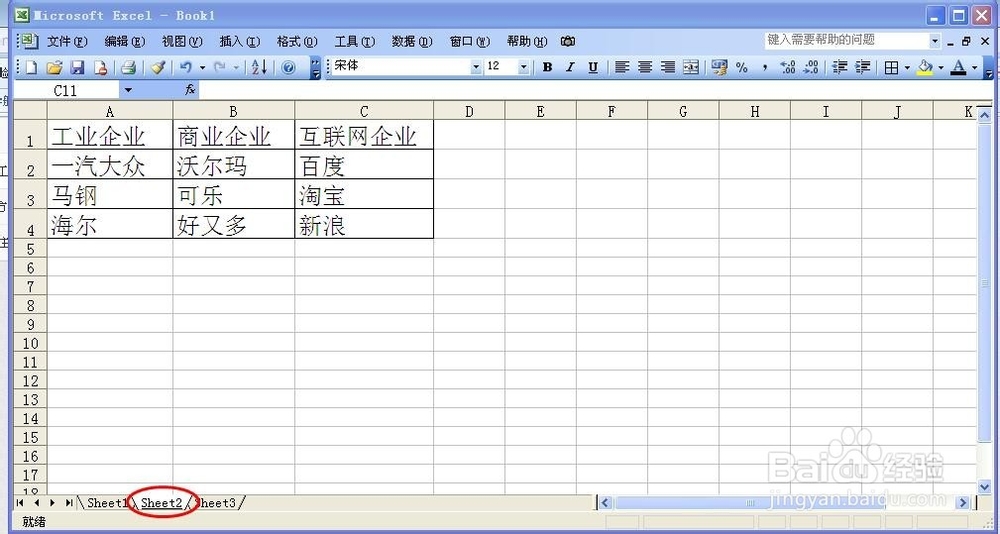1000x534 pixels.
Task: Click the Name Box showing C11
Action: pos(66,91)
